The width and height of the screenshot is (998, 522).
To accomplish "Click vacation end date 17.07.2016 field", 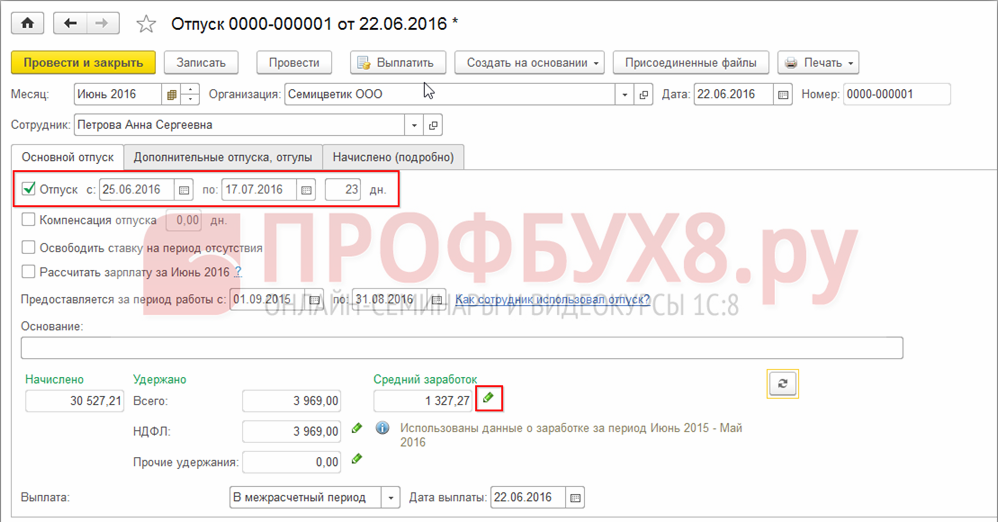I will 260,190.
